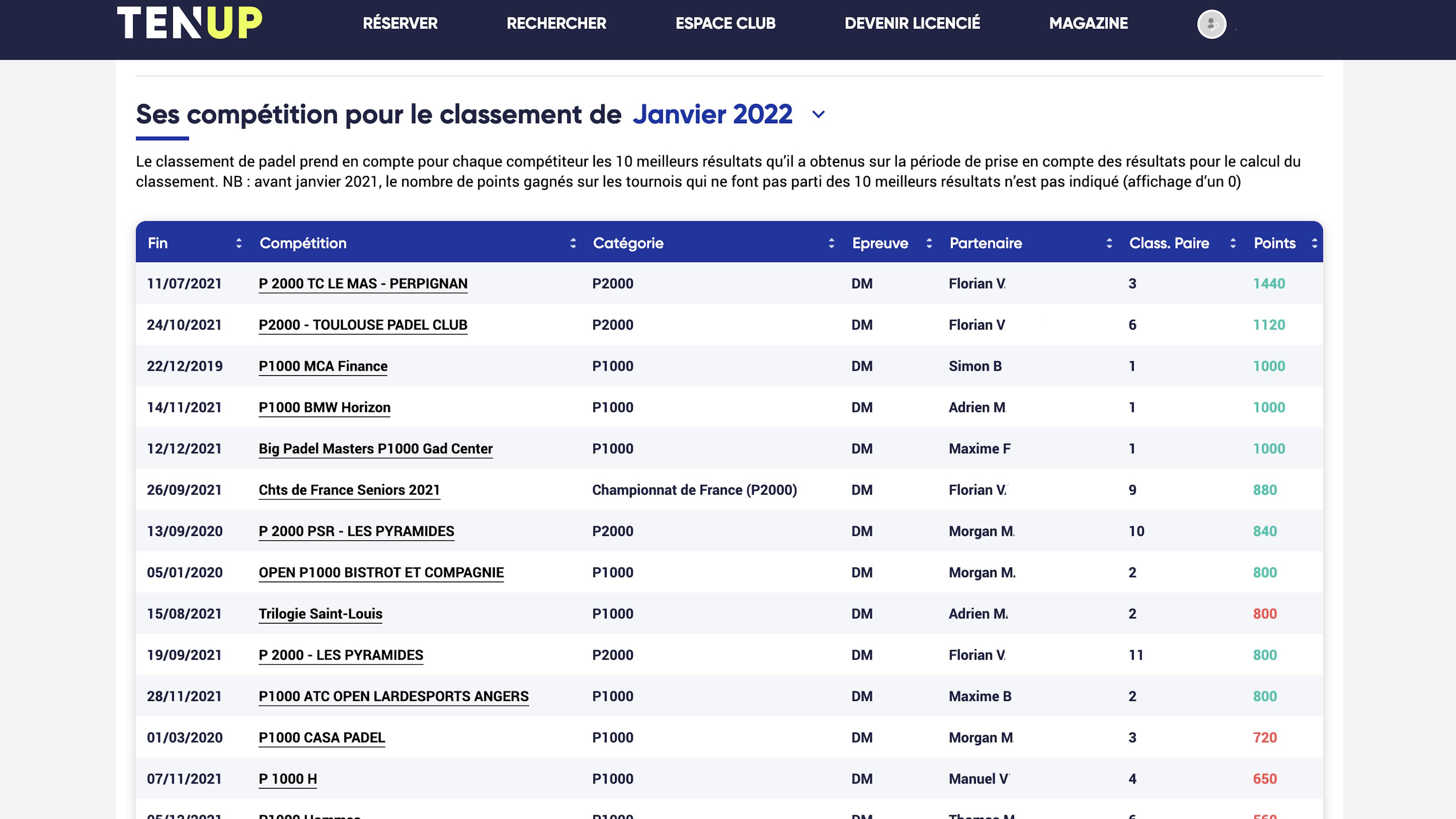Select the red 650 points value

coord(1265,780)
